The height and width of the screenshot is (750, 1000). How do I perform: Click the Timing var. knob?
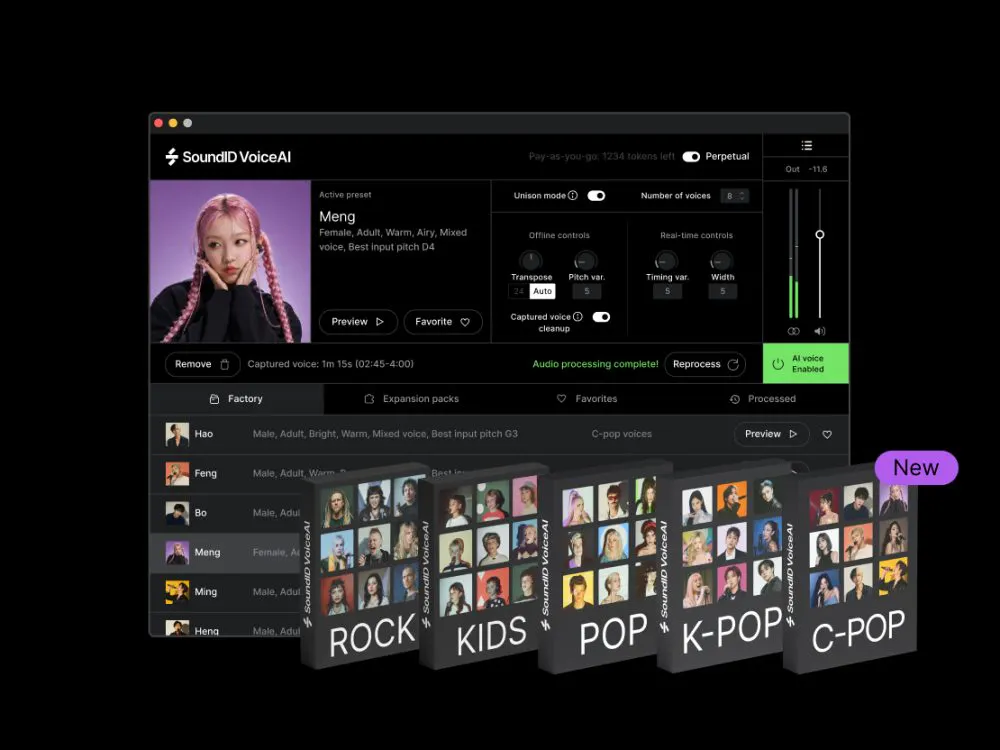pos(666,260)
